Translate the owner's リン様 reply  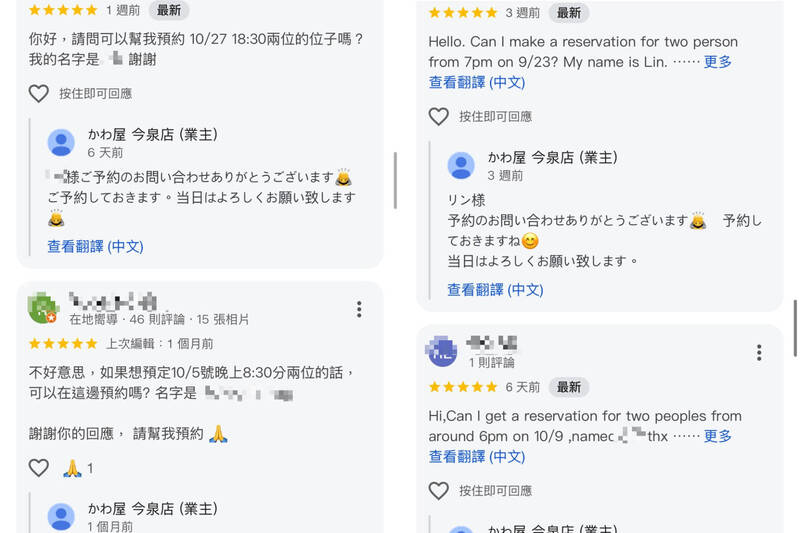(x=495, y=290)
